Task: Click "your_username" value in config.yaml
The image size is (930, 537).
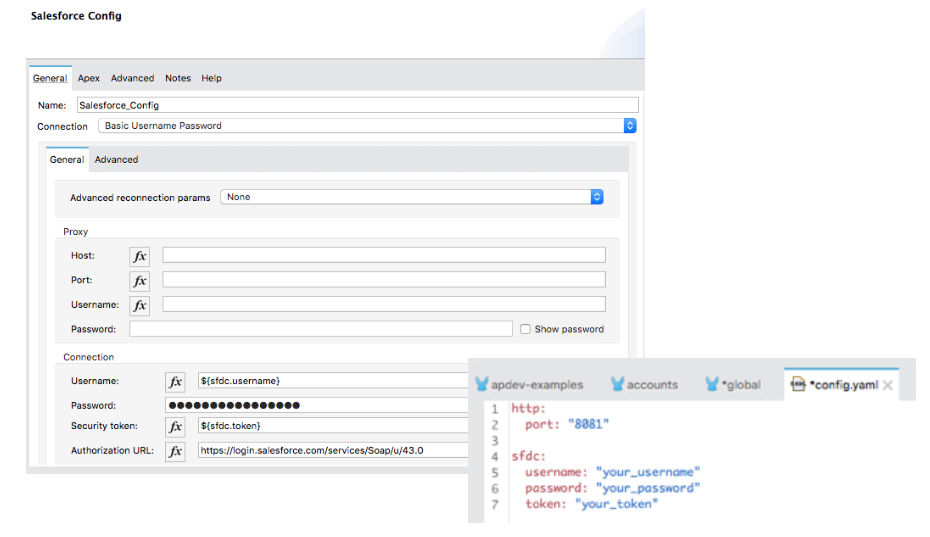Action: pos(648,472)
